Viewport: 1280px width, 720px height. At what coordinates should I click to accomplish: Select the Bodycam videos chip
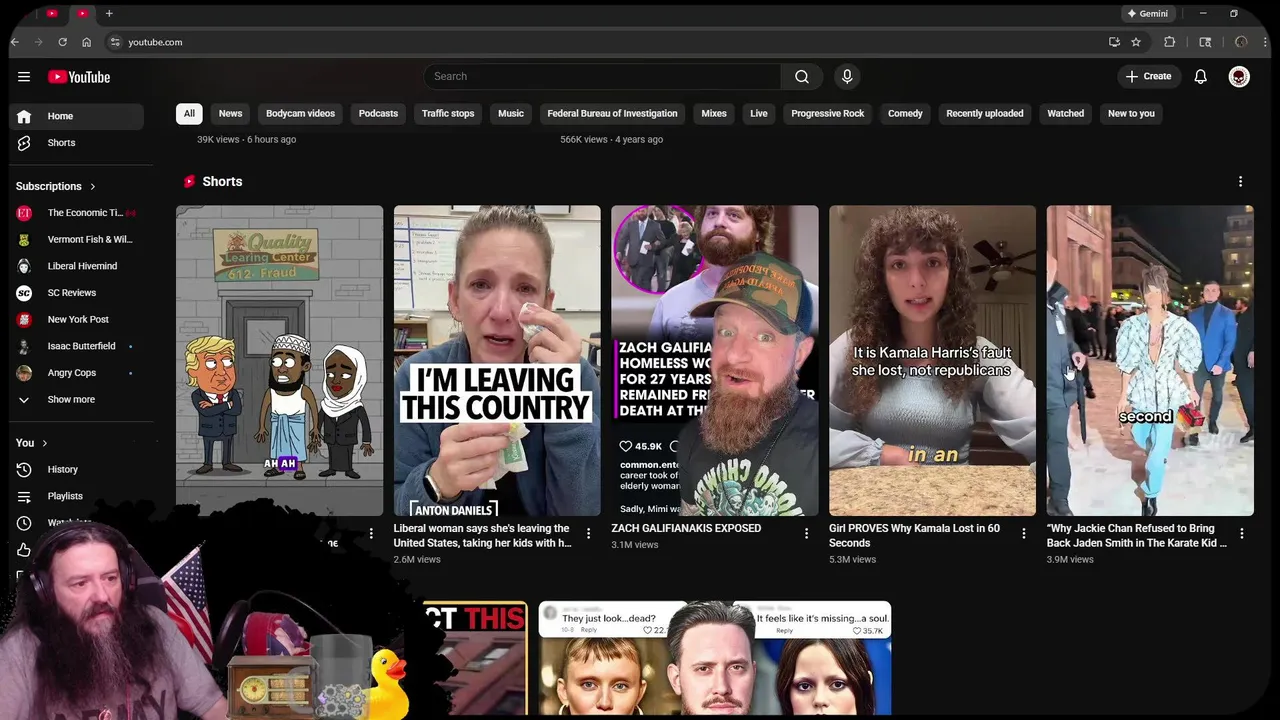tap(300, 114)
